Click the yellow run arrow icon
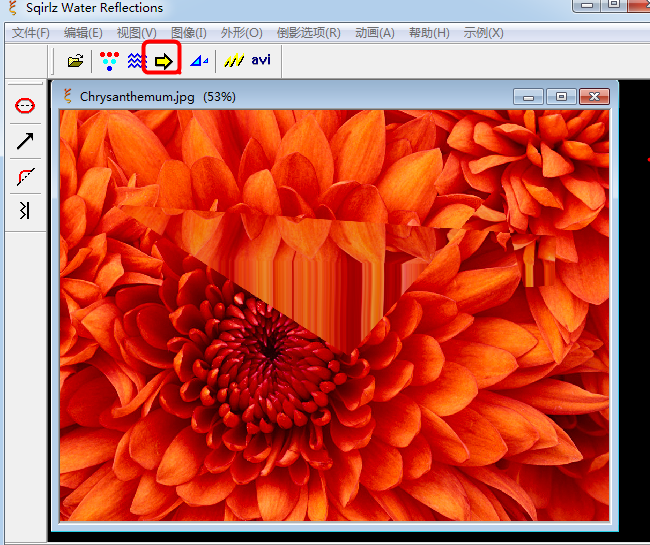 [163, 61]
